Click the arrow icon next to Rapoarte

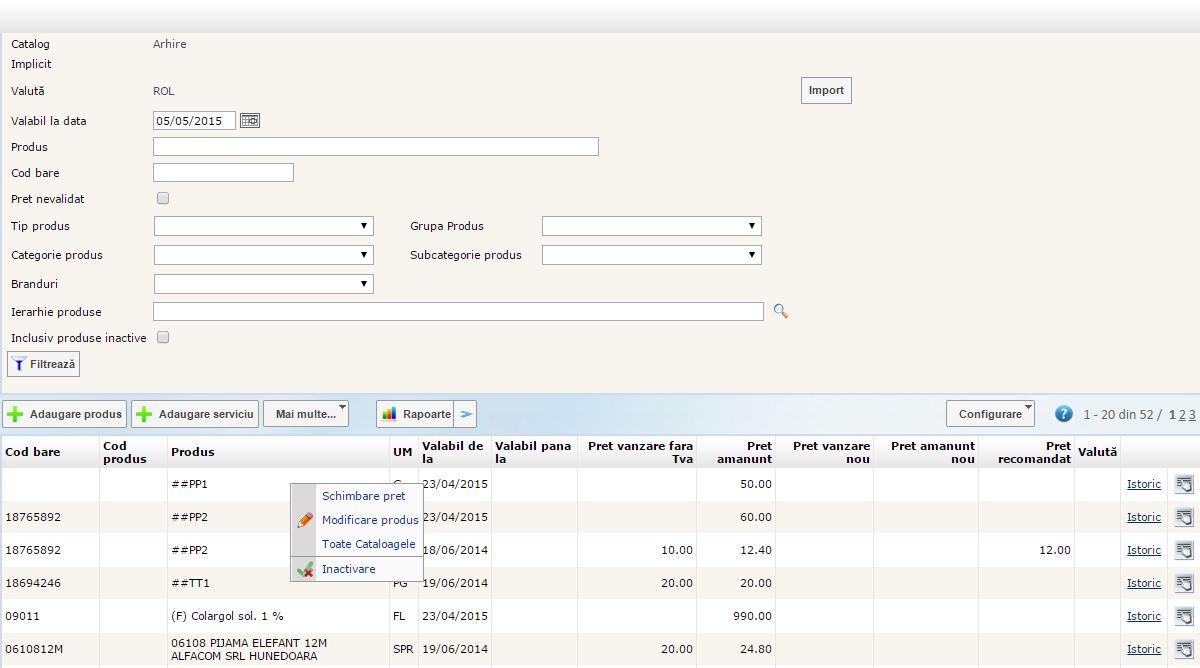click(x=466, y=414)
